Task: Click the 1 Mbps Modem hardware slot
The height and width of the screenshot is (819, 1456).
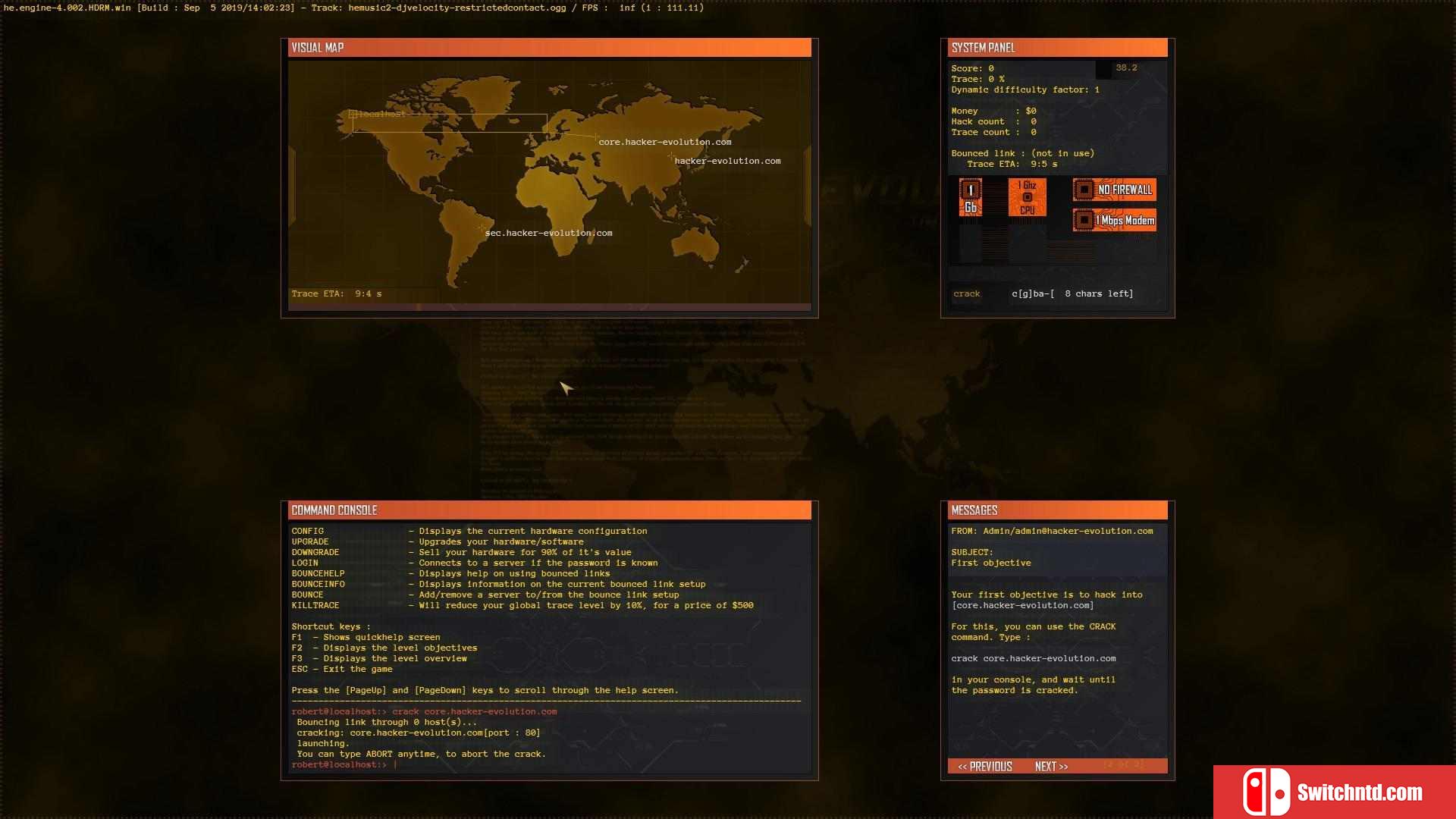Action: tap(1115, 220)
